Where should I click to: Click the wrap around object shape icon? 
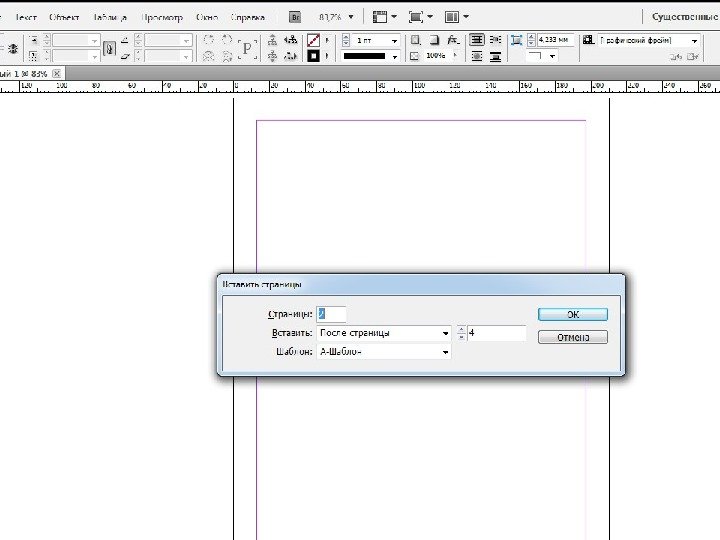(477, 56)
